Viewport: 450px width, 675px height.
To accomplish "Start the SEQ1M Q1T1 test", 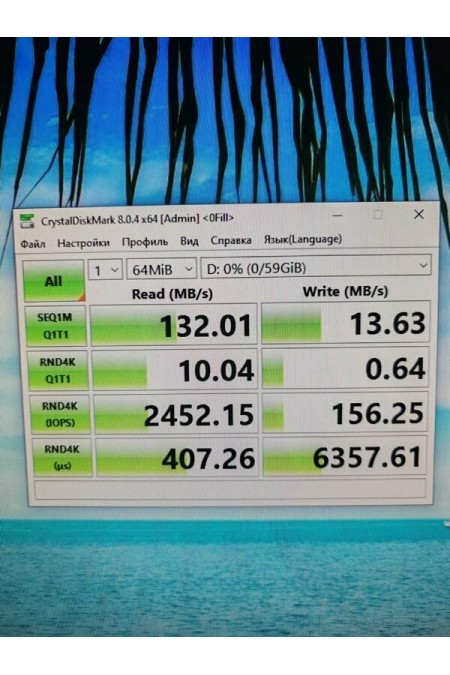I will click(56, 326).
